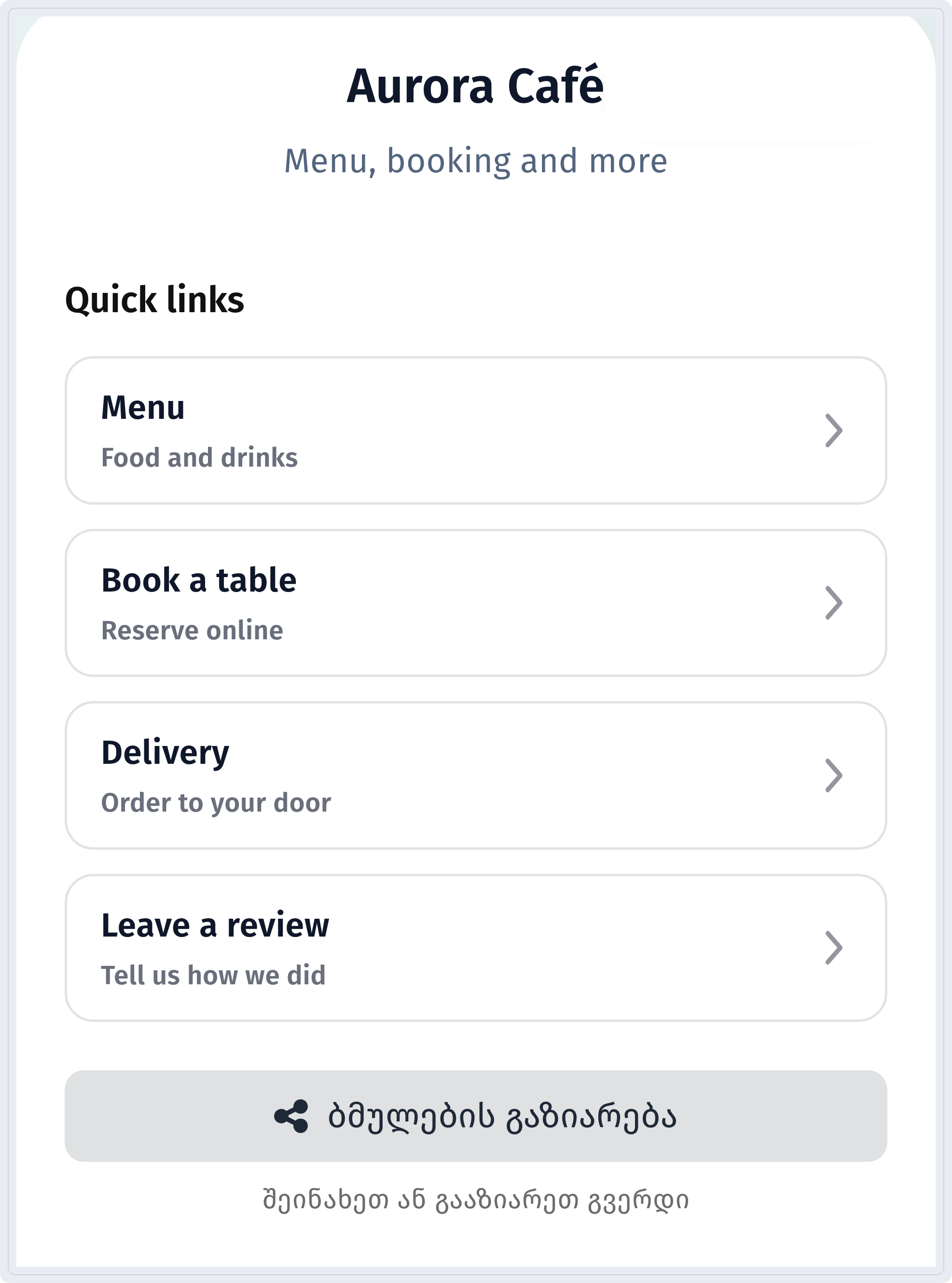This screenshot has height=1283, width=952.
Task: Click the 'Reserve online' subtitle
Action: (x=193, y=630)
